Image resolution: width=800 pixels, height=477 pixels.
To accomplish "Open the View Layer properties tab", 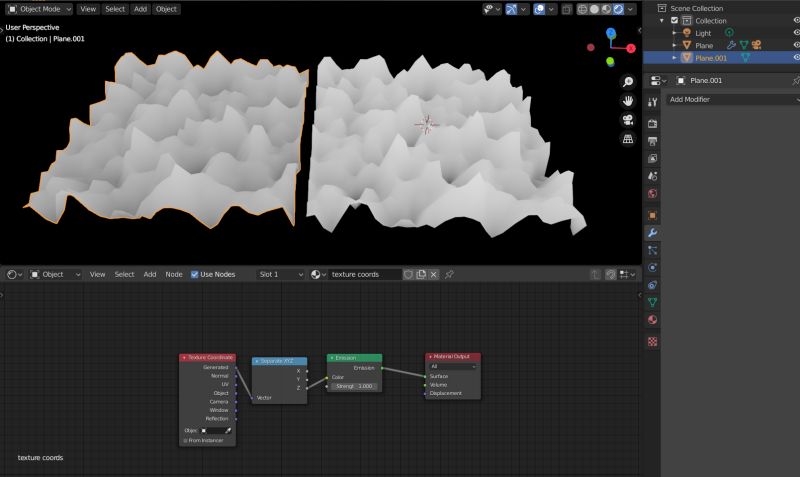I will pyautogui.click(x=653, y=159).
